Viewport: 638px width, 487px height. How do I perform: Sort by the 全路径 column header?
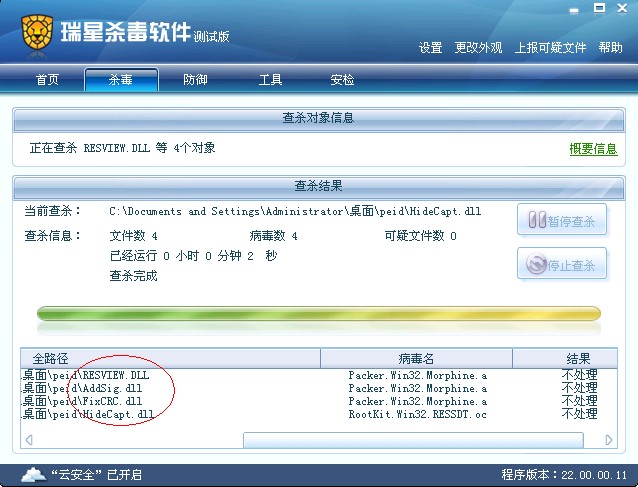click(170, 358)
